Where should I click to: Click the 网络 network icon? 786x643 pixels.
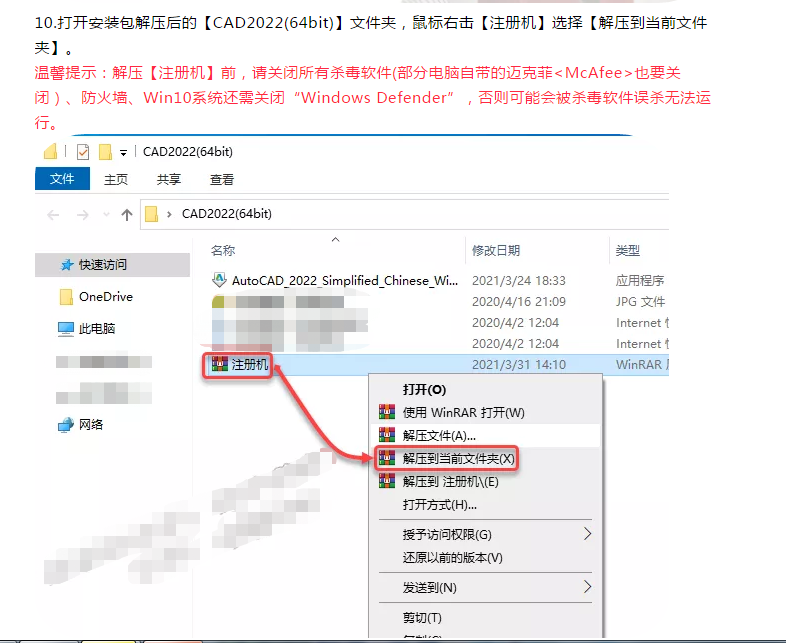tap(66, 425)
